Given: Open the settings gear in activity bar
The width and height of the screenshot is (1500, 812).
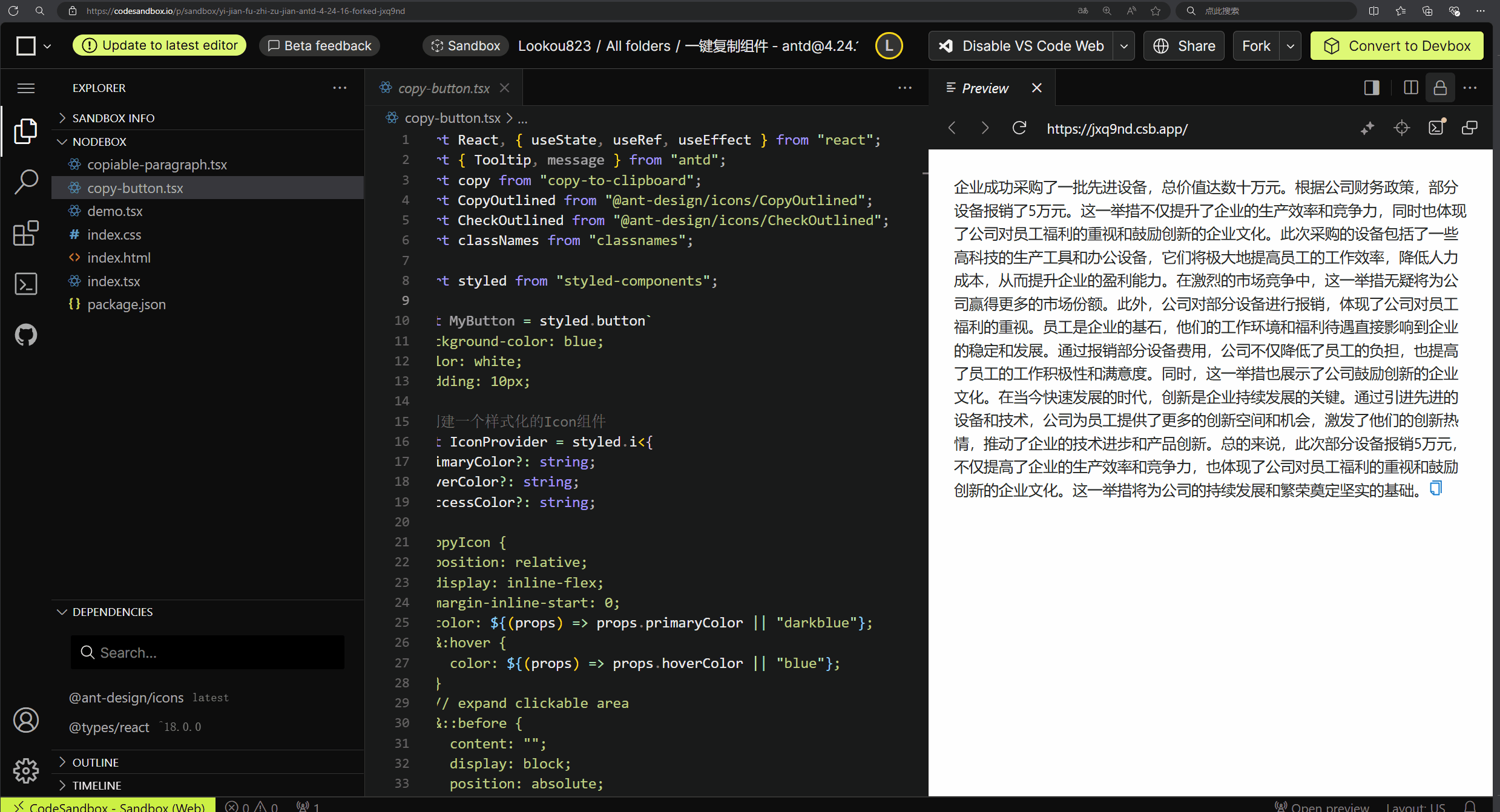Looking at the screenshot, I should (x=26, y=770).
